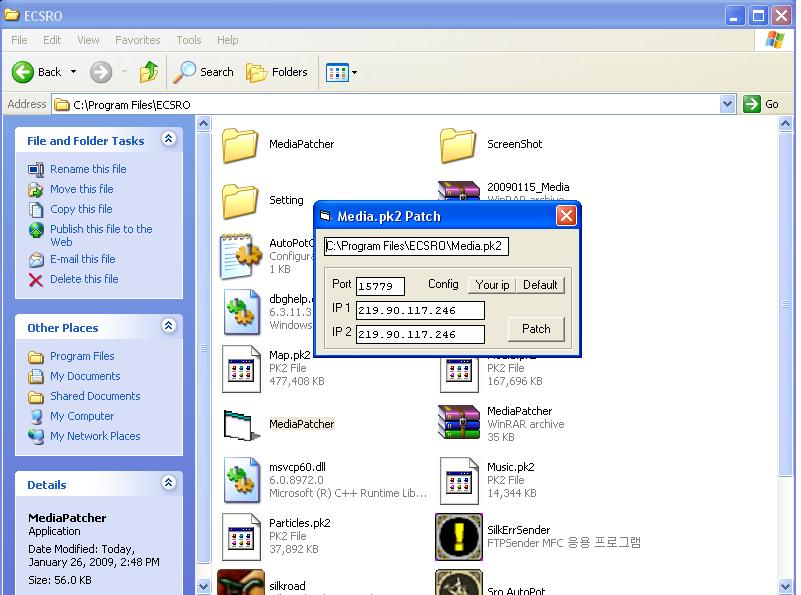
Task: Select the dbghelp.dll icon
Action: pyautogui.click(x=240, y=313)
